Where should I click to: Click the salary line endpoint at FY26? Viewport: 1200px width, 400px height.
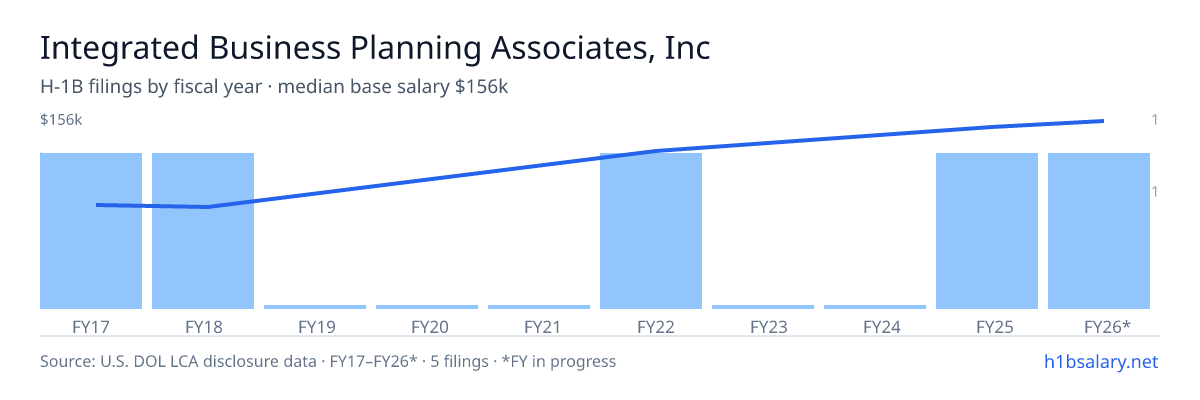[1103, 121]
